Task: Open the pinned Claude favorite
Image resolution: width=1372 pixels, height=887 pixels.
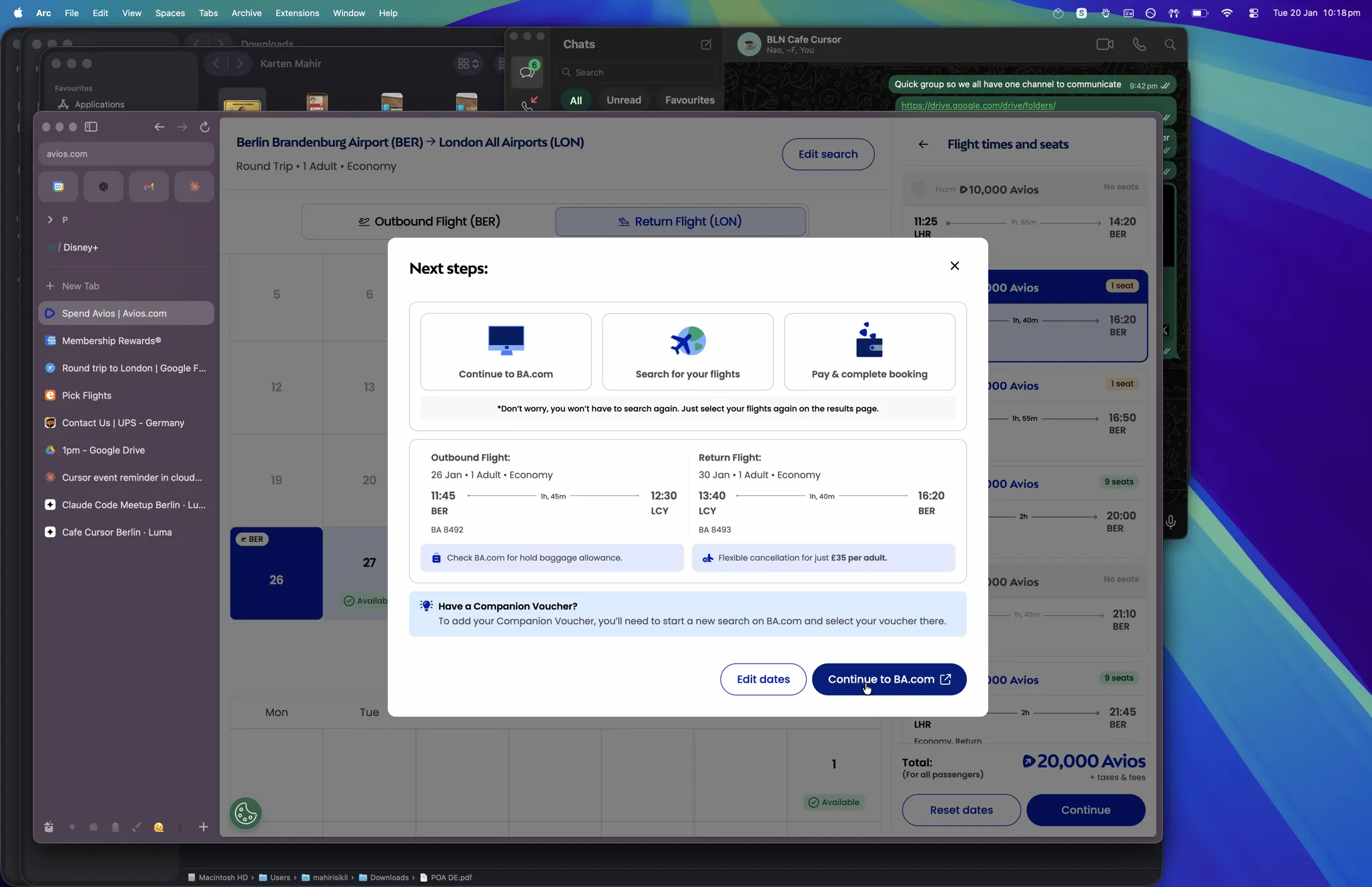Action: 194,187
